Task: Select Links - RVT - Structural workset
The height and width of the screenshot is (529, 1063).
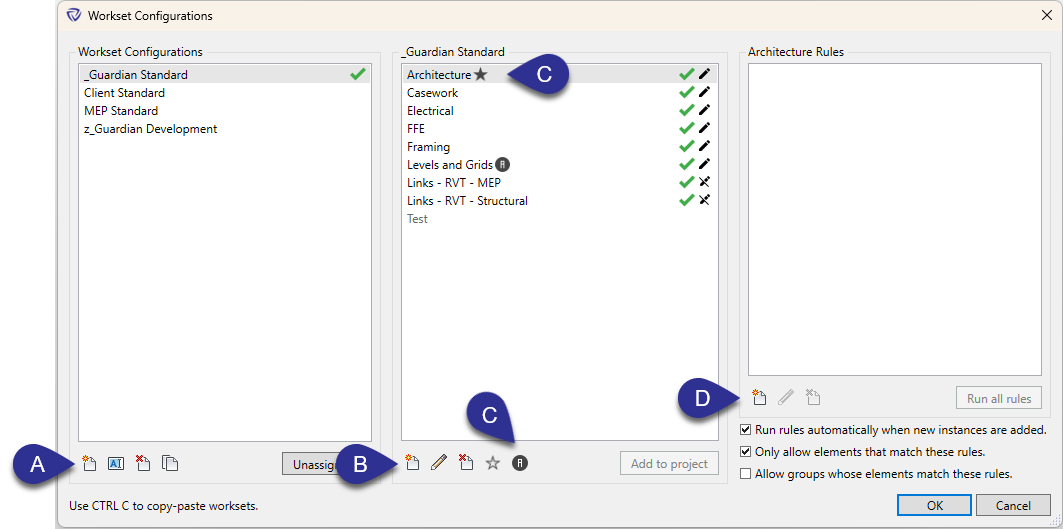Action: (559, 201)
